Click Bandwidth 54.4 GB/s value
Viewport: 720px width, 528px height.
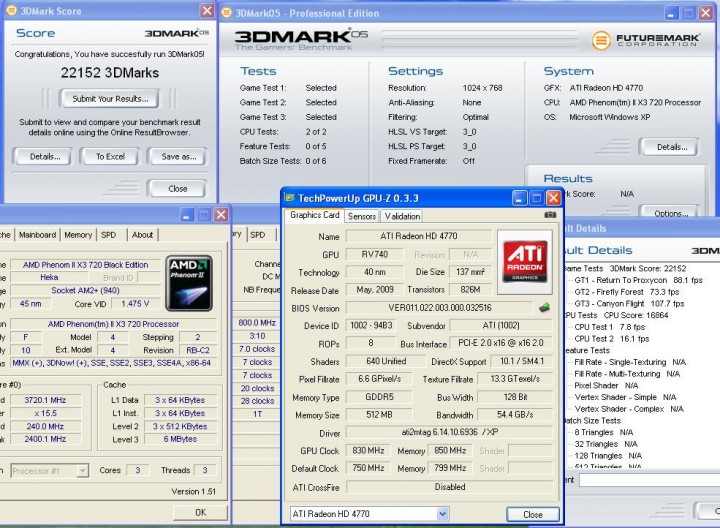[x=515, y=415]
